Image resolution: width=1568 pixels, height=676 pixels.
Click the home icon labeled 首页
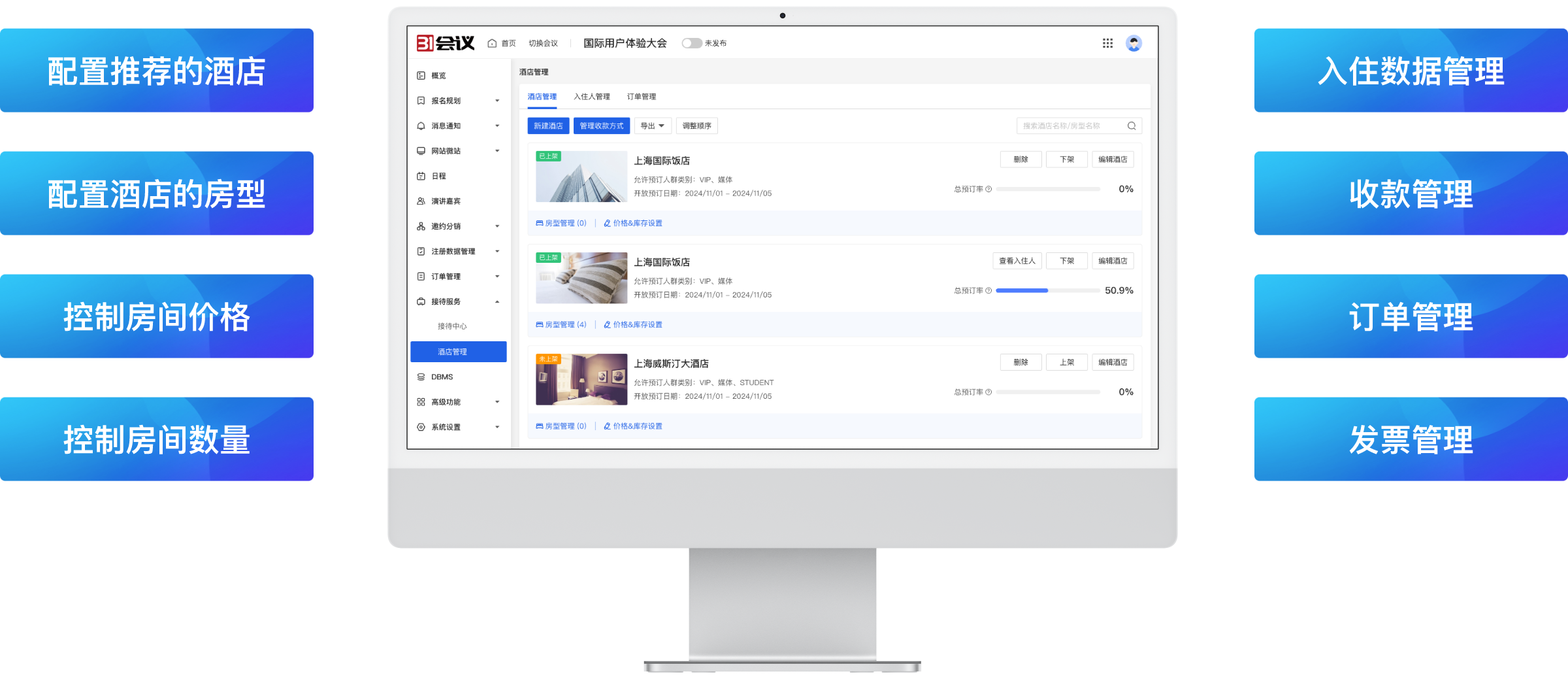point(493,43)
